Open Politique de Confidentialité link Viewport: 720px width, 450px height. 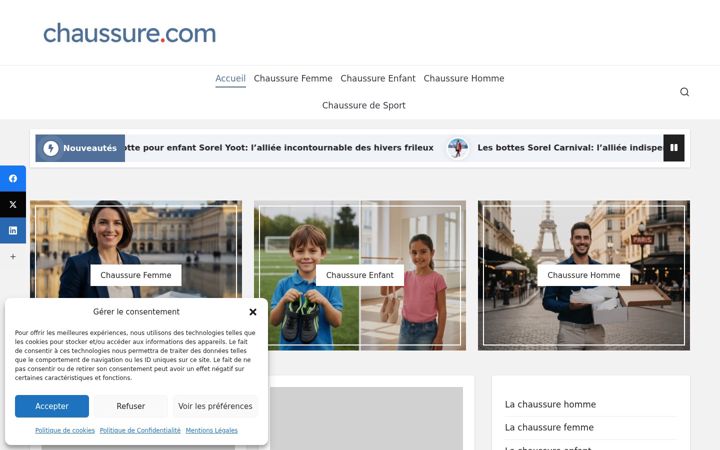(x=140, y=430)
